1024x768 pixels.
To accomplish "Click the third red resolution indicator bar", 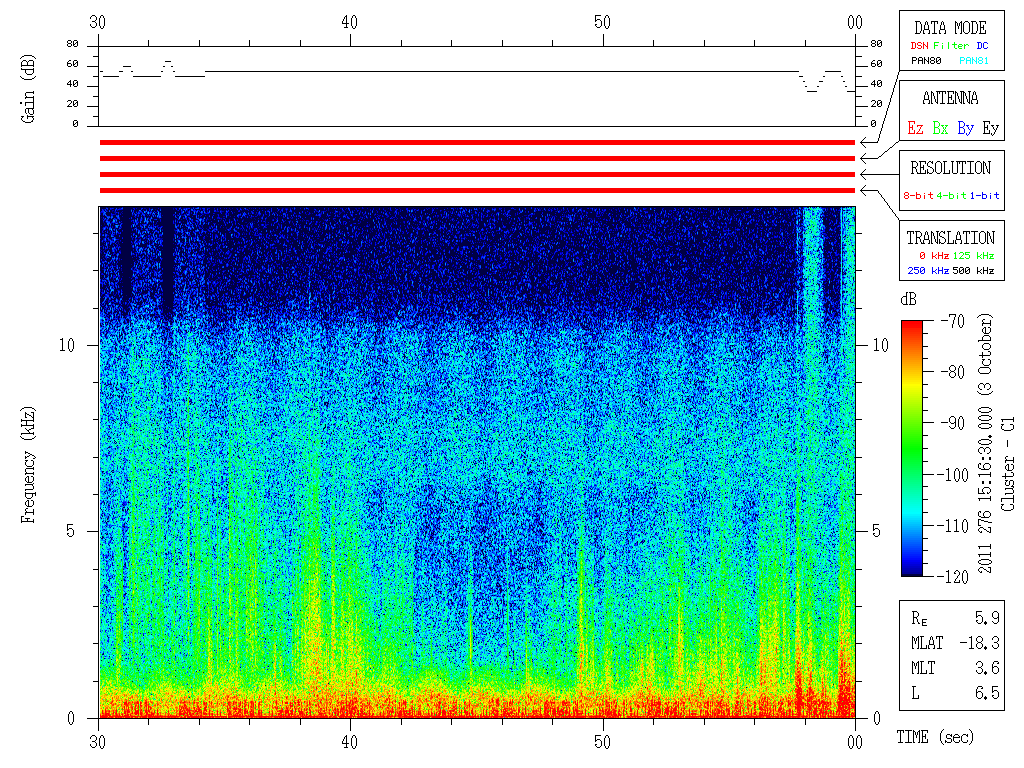I will pyautogui.click(x=477, y=174).
